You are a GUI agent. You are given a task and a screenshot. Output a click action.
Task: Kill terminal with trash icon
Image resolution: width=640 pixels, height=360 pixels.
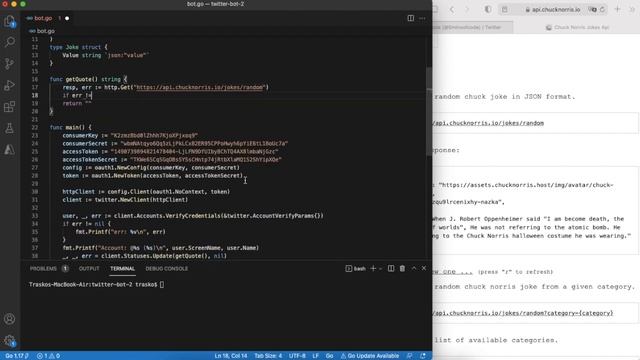pos(402,268)
